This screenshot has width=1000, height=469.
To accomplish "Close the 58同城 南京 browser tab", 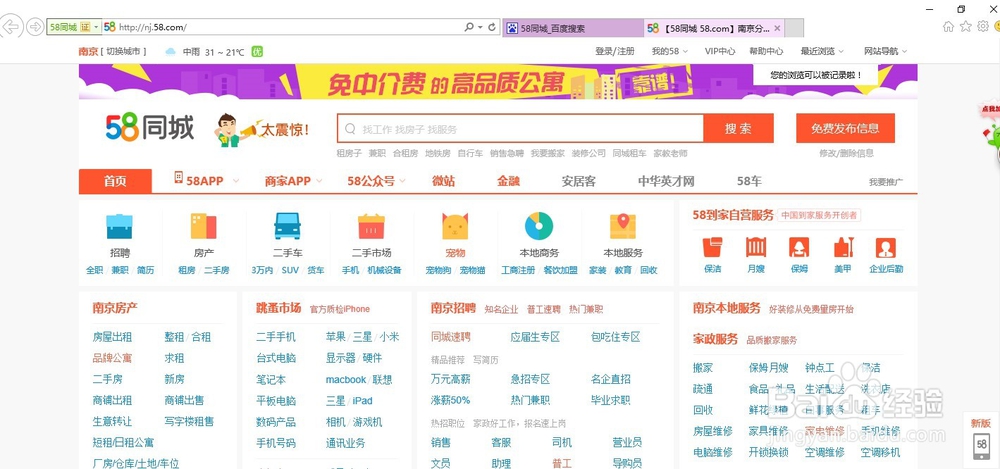I will [777, 28].
